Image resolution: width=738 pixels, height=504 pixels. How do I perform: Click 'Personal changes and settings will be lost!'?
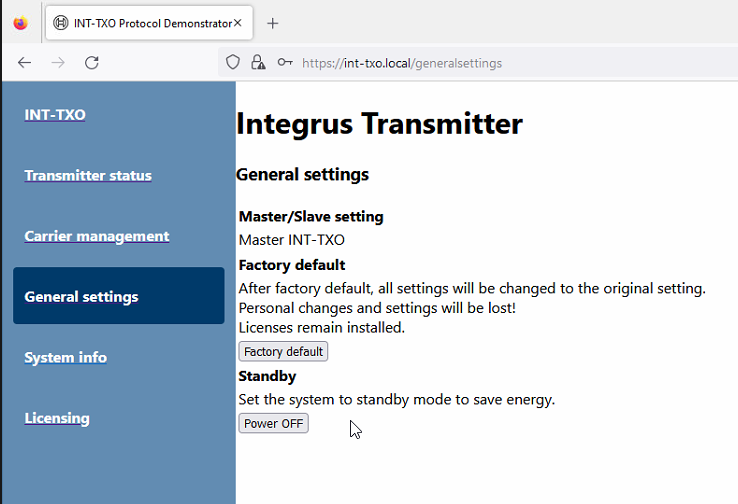pyautogui.click(x=377, y=308)
